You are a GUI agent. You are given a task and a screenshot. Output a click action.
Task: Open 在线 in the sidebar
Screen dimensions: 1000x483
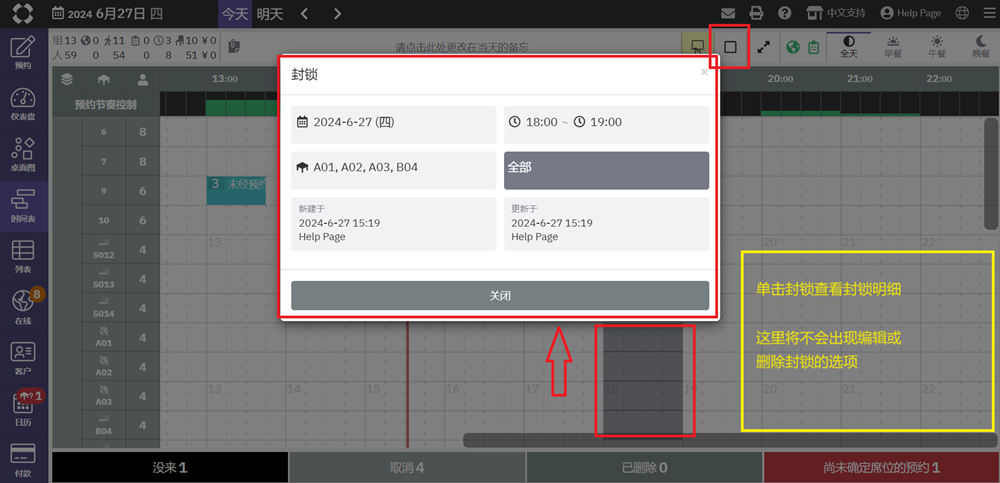[x=23, y=308]
